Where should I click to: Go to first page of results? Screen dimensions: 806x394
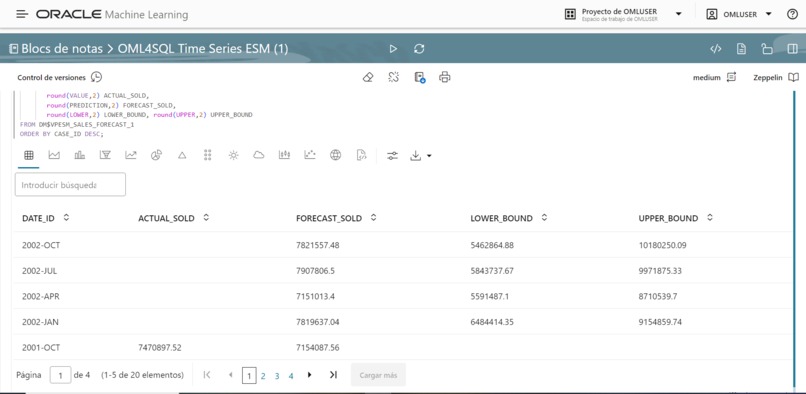[x=207, y=375]
